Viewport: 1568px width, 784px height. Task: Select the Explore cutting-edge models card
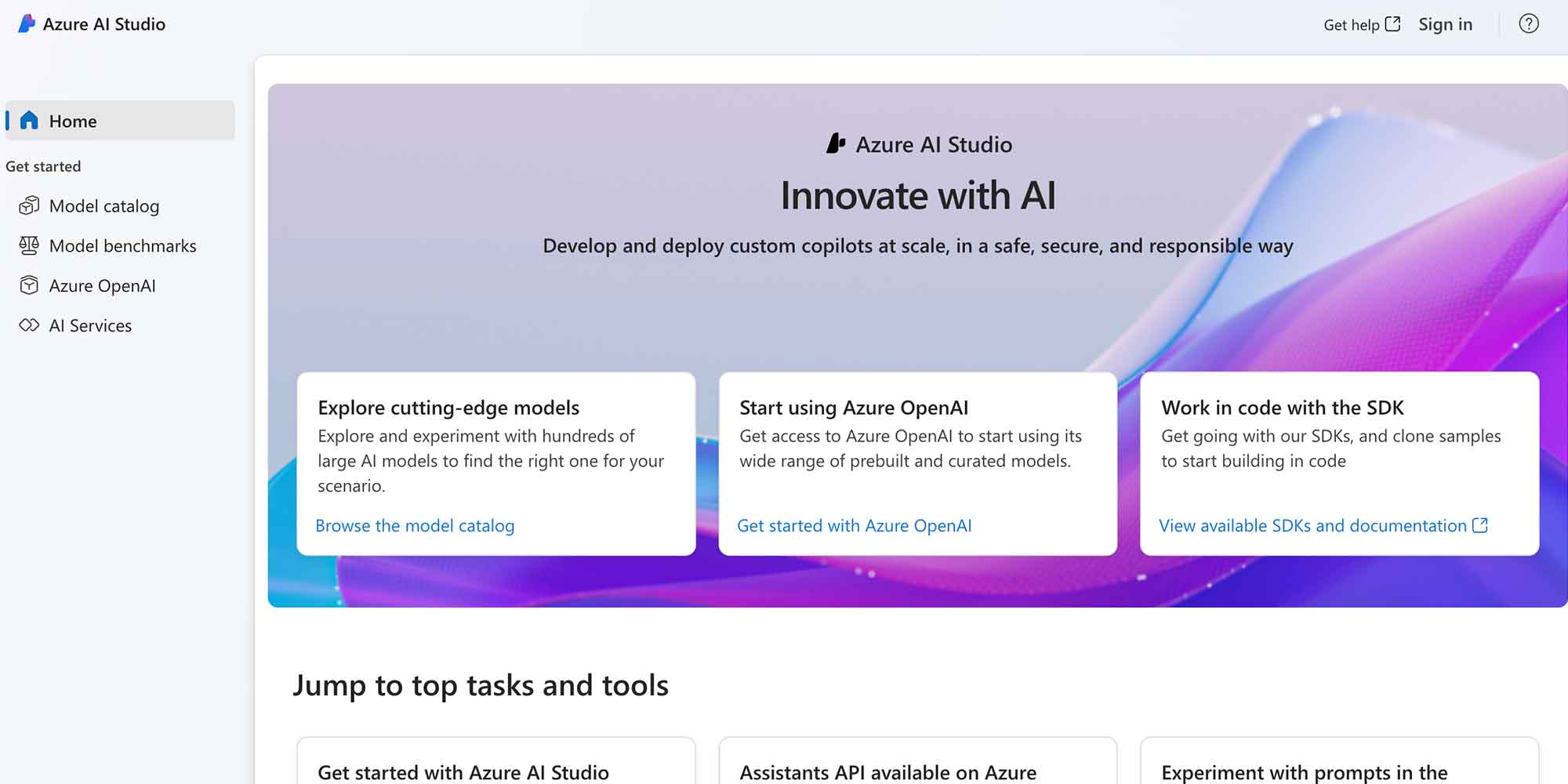tap(496, 463)
